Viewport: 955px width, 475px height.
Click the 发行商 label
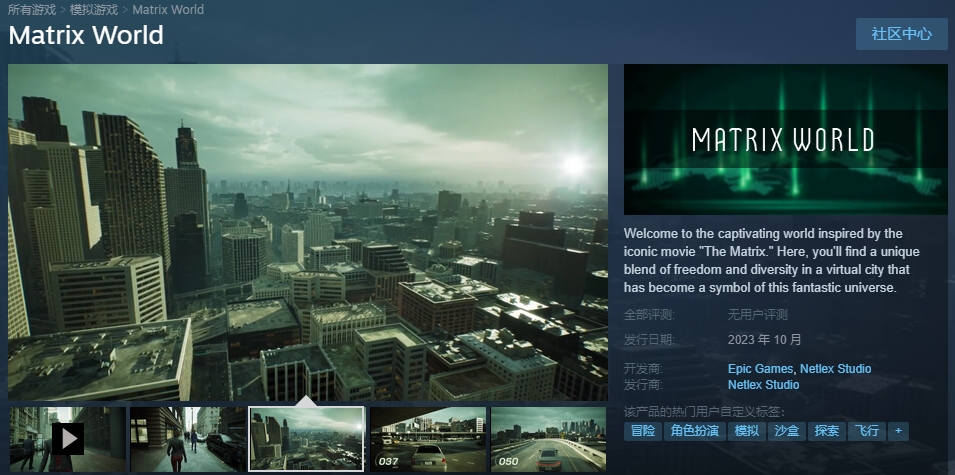pyautogui.click(x=643, y=385)
